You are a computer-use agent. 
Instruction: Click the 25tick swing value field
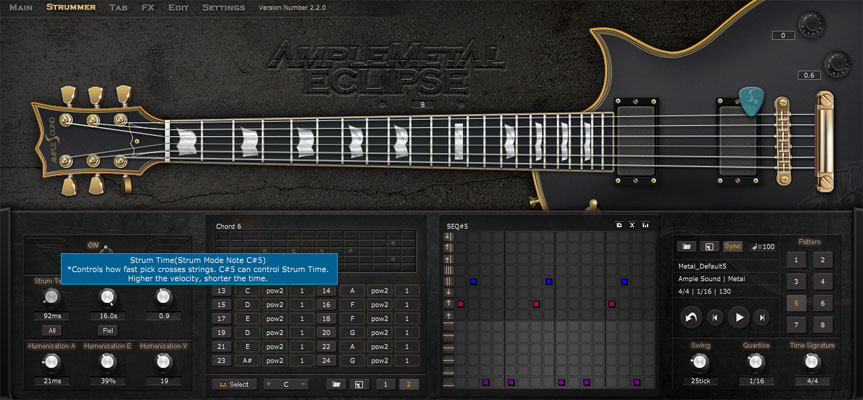click(x=700, y=381)
